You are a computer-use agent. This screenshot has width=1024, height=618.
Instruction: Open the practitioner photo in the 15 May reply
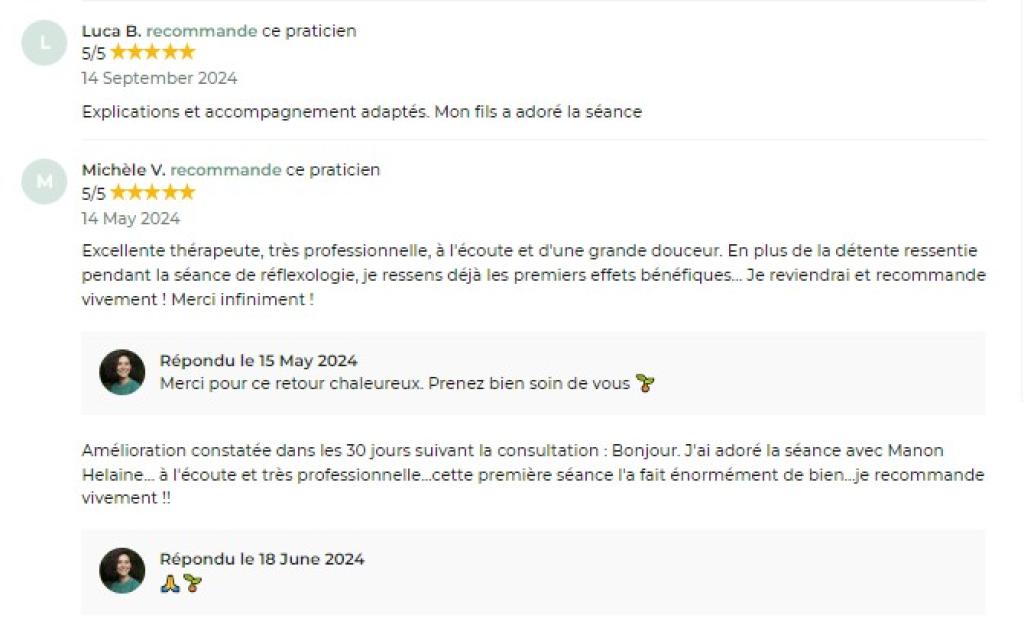pyautogui.click(x=122, y=372)
